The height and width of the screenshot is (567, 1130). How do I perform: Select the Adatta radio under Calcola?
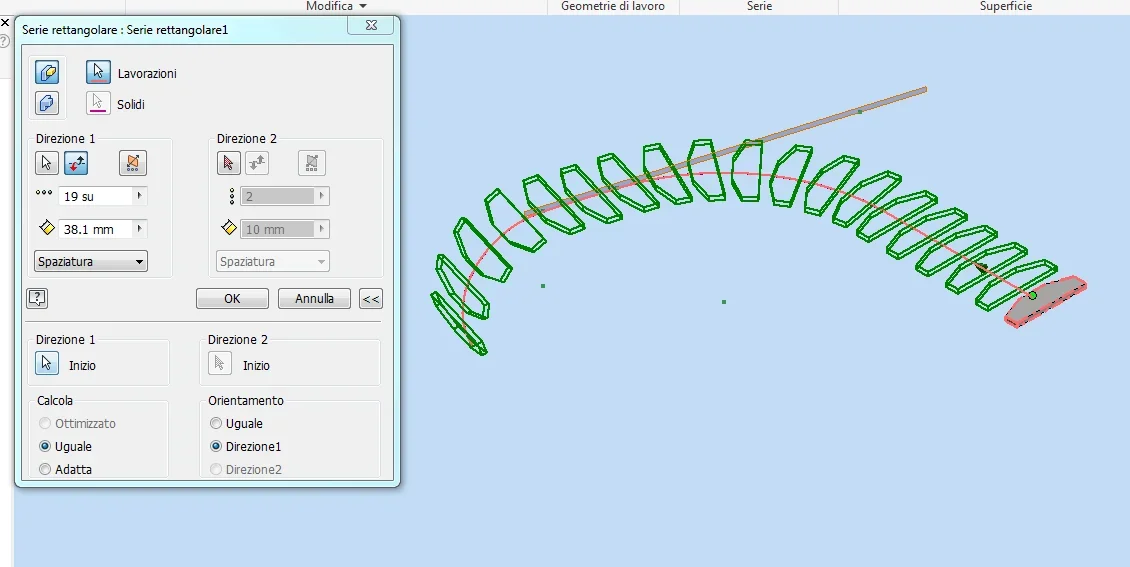(x=45, y=469)
